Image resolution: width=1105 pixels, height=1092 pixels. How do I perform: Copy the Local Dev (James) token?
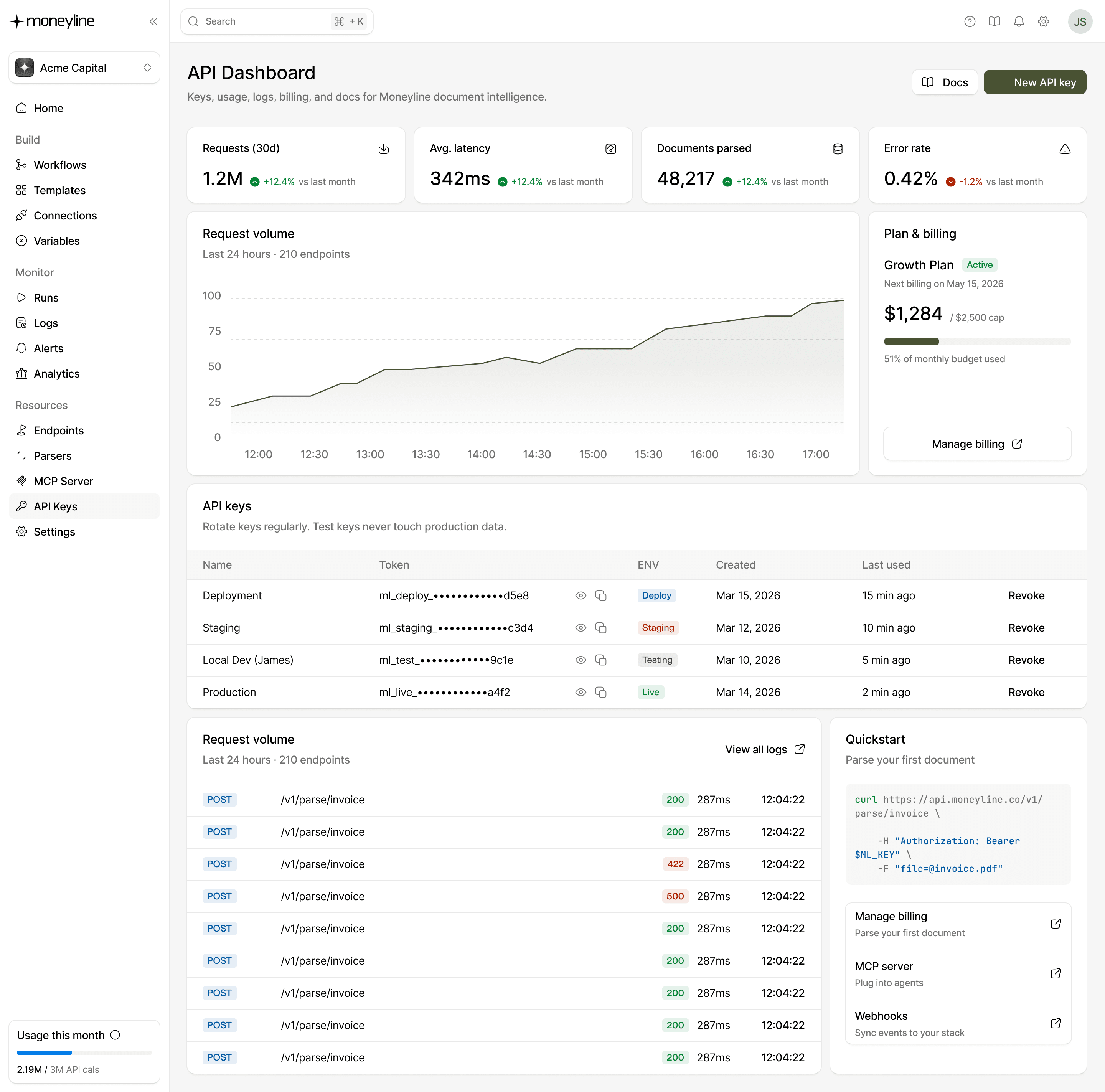pyautogui.click(x=600, y=660)
